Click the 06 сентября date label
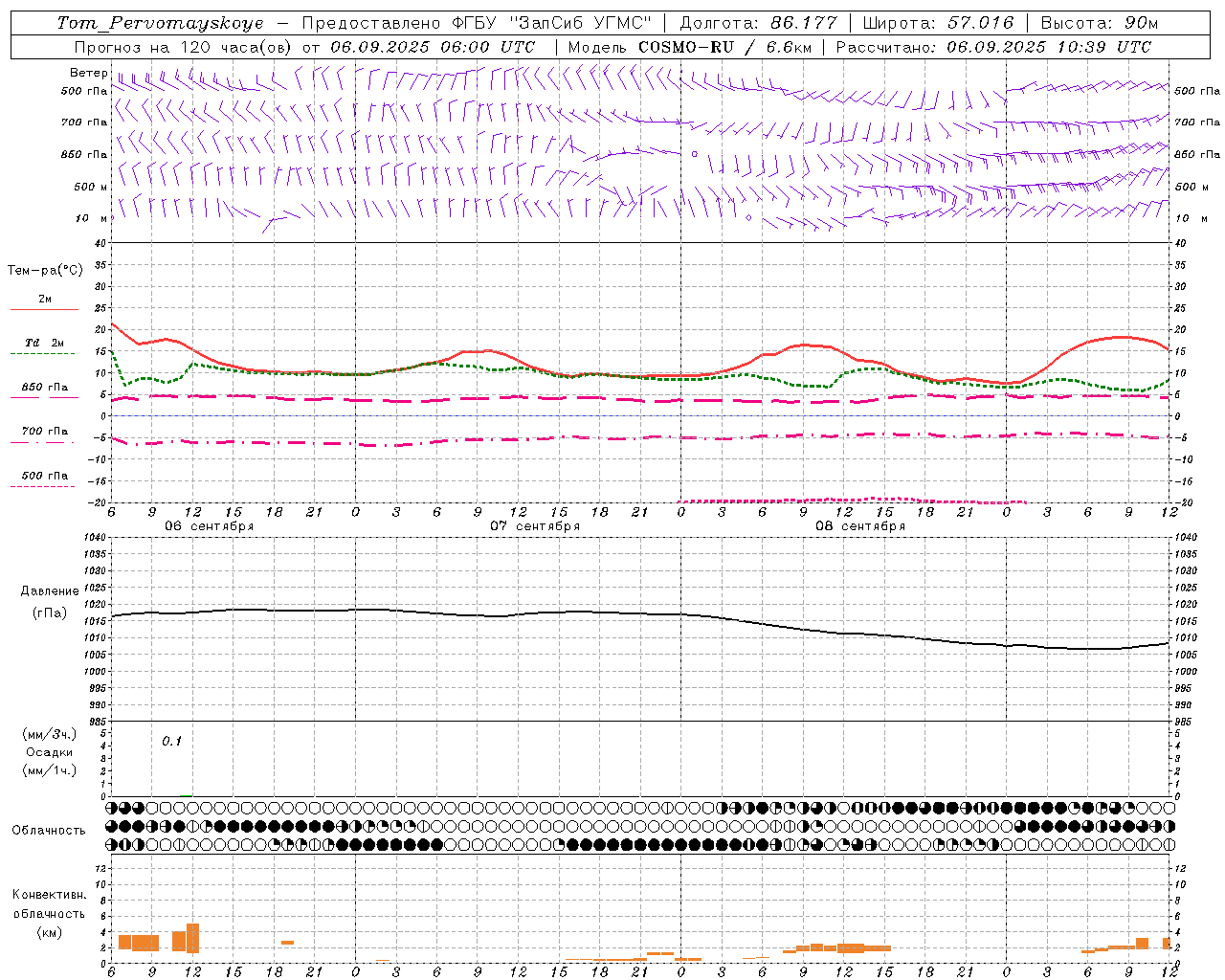The image size is (1225, 980). (210, 525)
